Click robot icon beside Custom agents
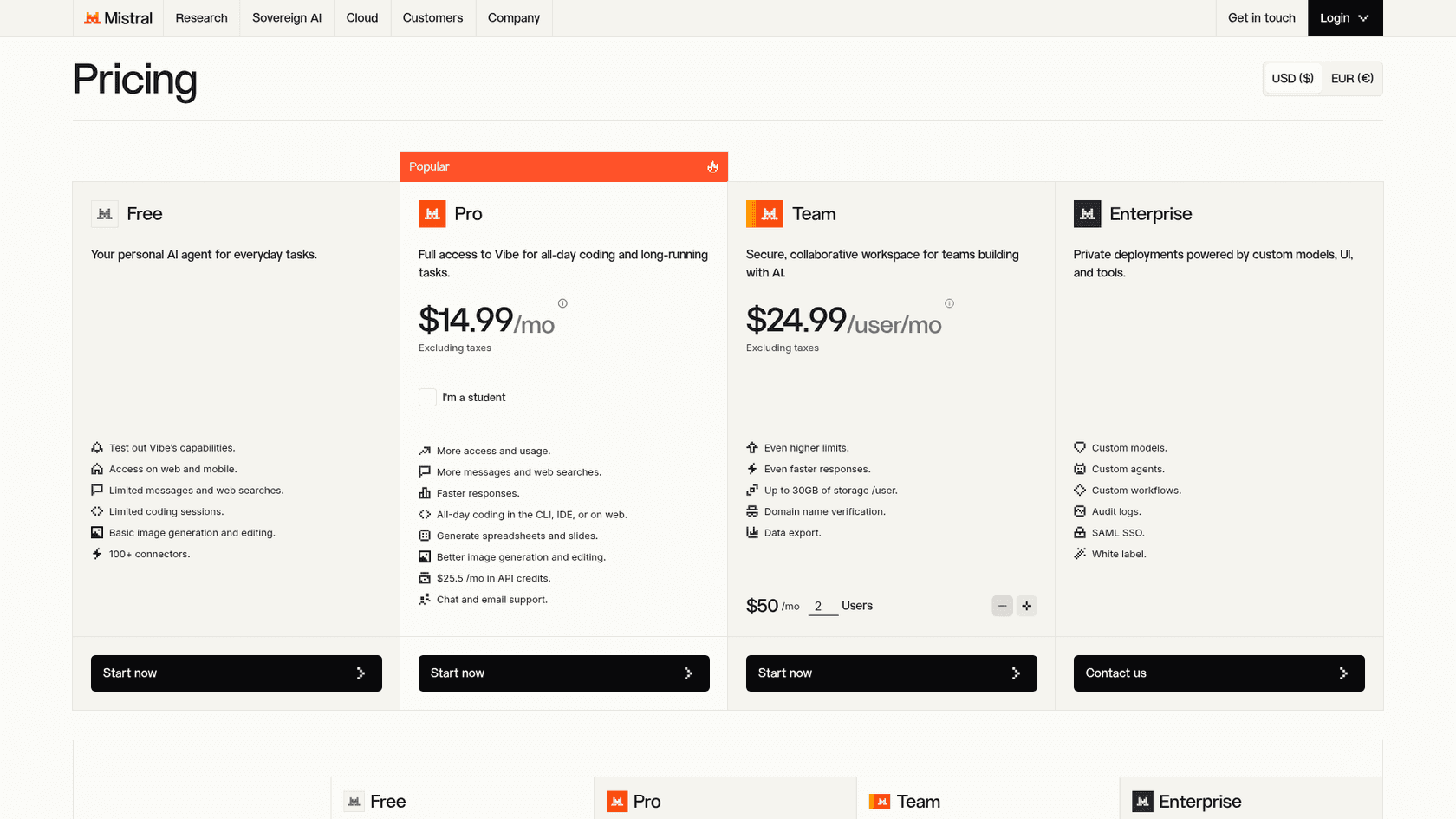Screen dimensions: 1456x819 1080,469
